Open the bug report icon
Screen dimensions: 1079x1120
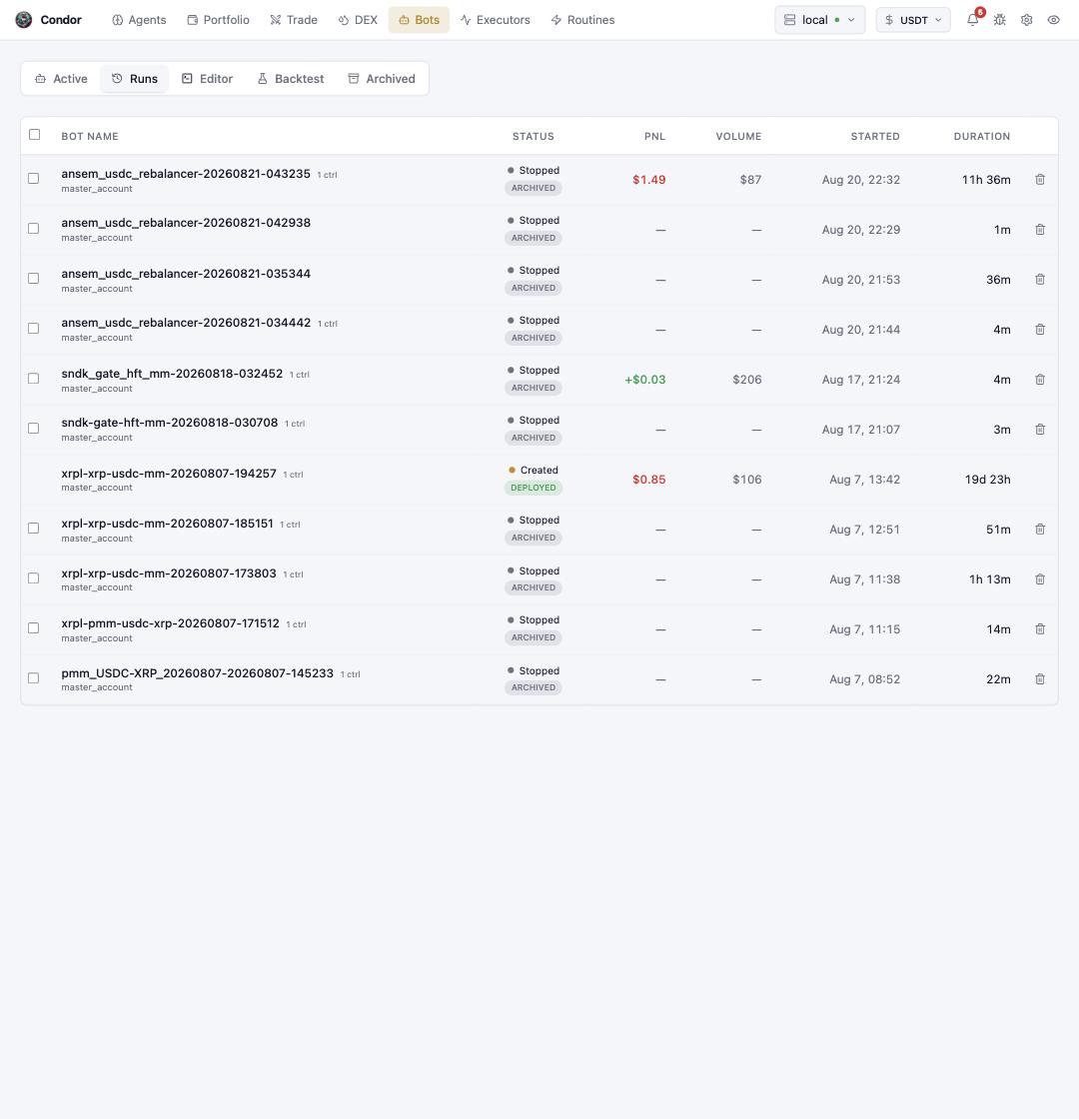[x=1000, y=20]
